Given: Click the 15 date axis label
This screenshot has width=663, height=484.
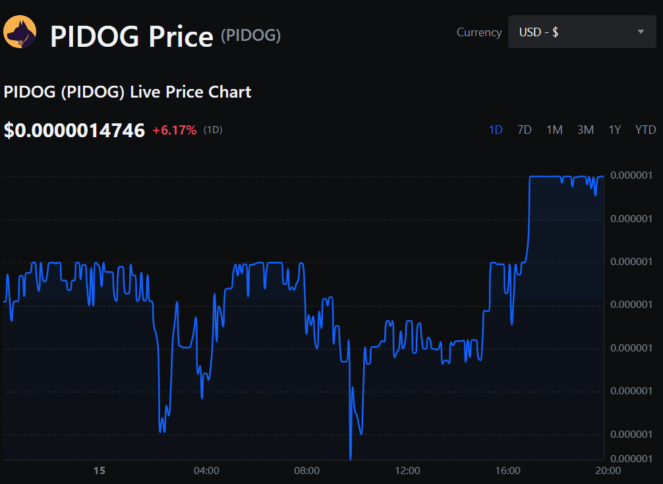Looking at the screenshot, I should coord(99,470).
